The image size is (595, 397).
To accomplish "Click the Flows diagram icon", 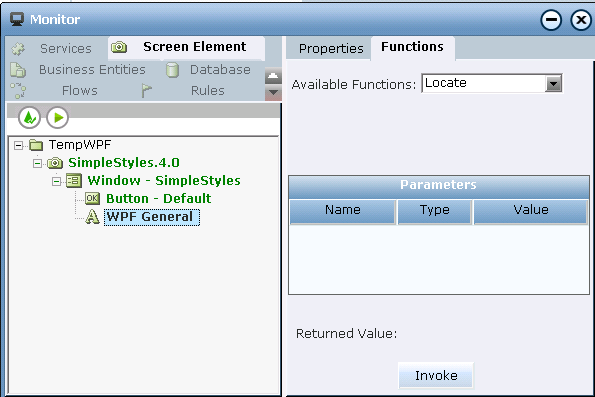I will (18, 91).
